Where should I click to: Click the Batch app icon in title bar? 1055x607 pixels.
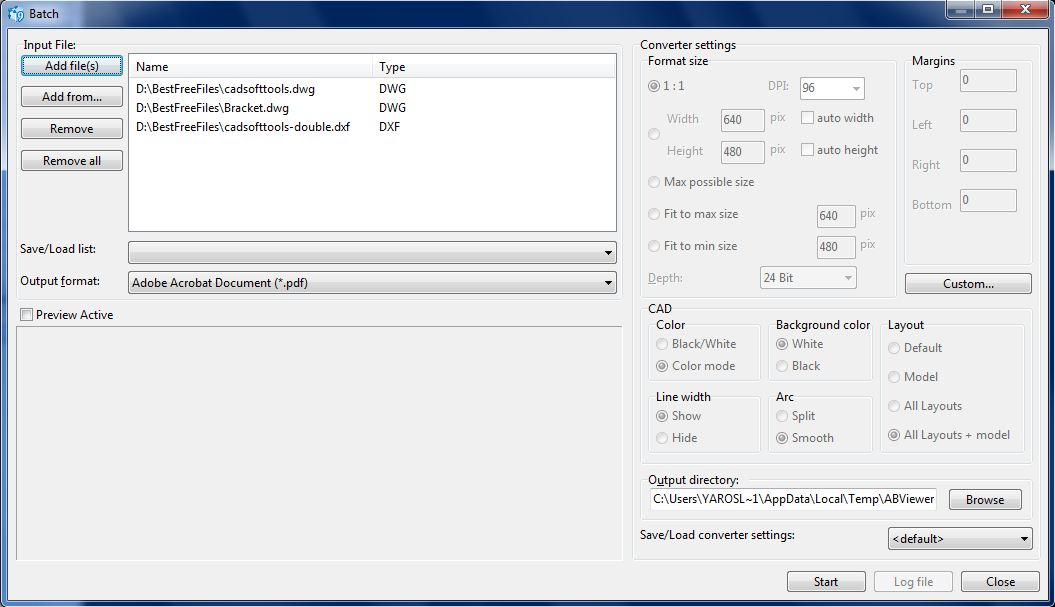[15, 13]
